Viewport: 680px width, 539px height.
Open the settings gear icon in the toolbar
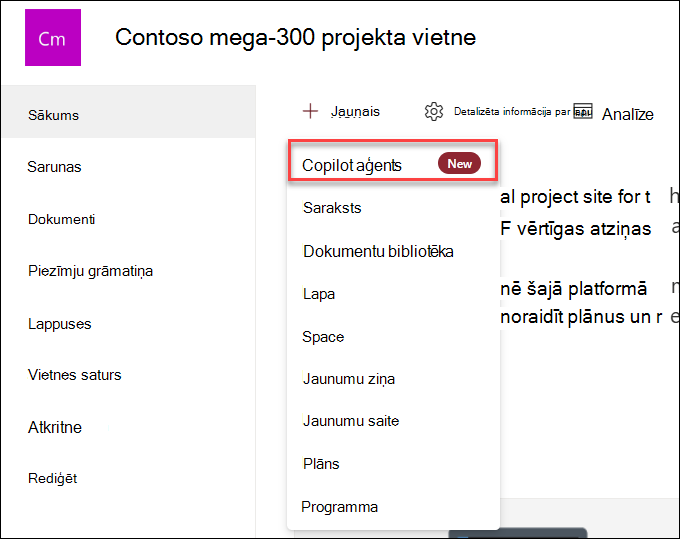tap(434, 111)
